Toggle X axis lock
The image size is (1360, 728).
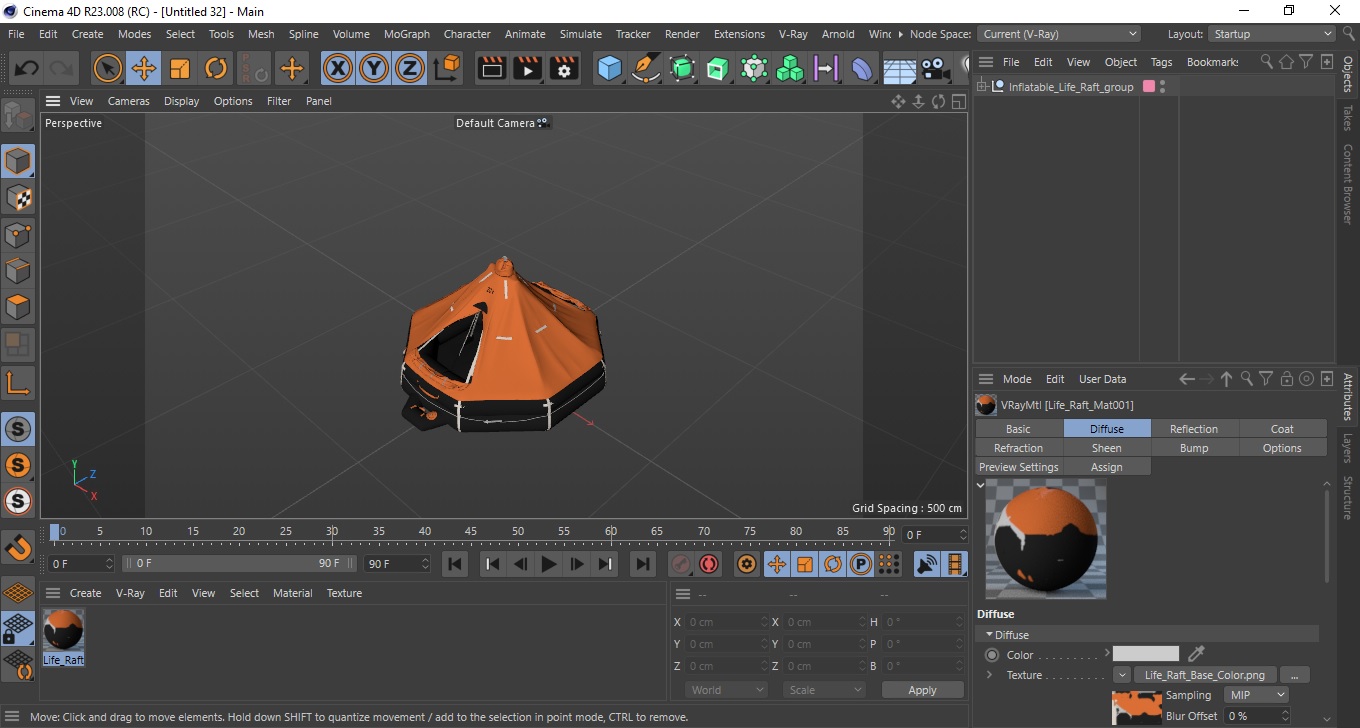coord(338,68)
